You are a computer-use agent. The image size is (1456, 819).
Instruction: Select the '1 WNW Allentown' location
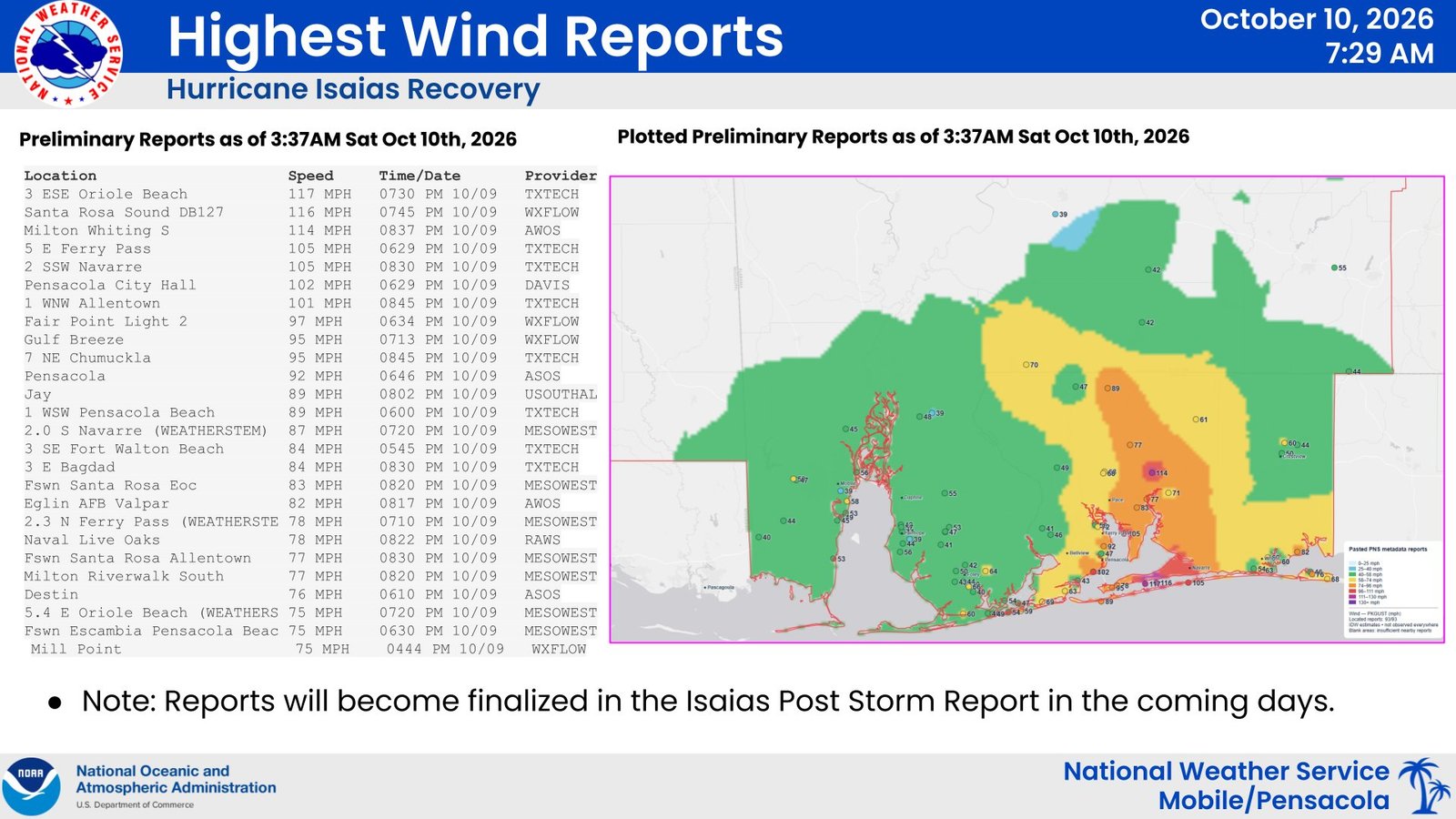point(92,303)
